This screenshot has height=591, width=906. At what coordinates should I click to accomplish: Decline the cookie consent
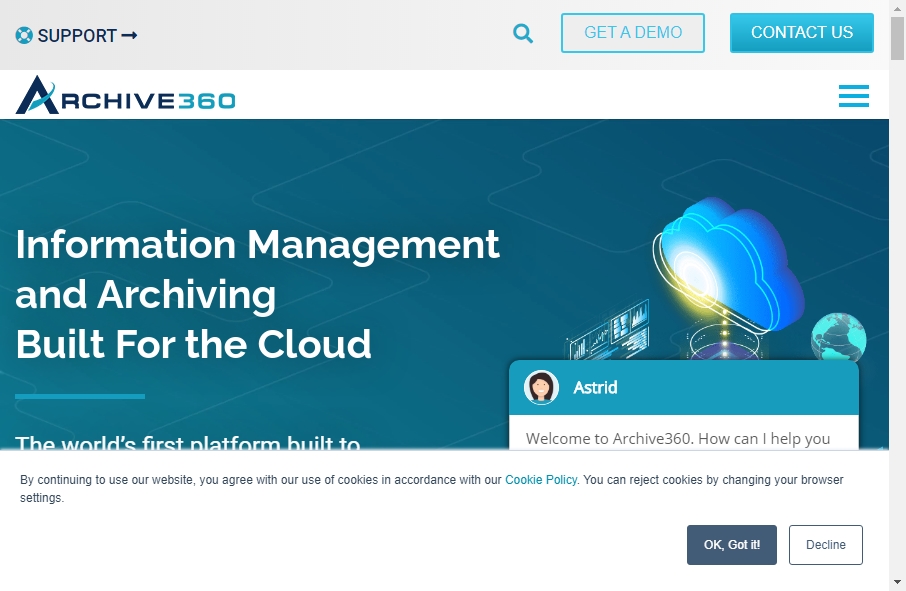tap(825, 545)
